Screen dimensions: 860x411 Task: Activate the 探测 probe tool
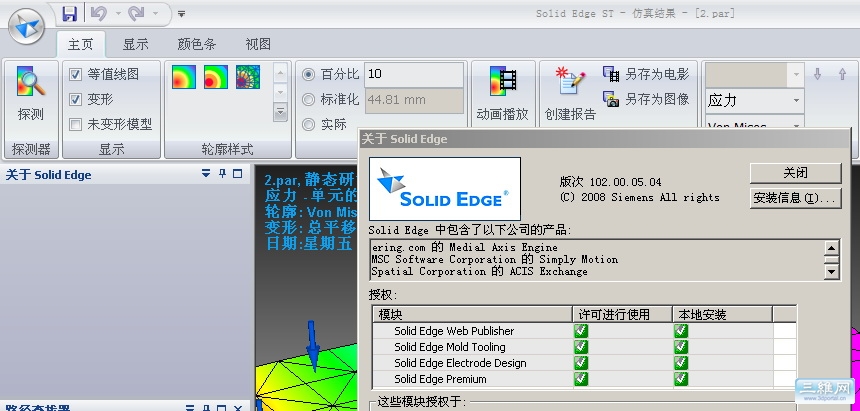point(31,93)
